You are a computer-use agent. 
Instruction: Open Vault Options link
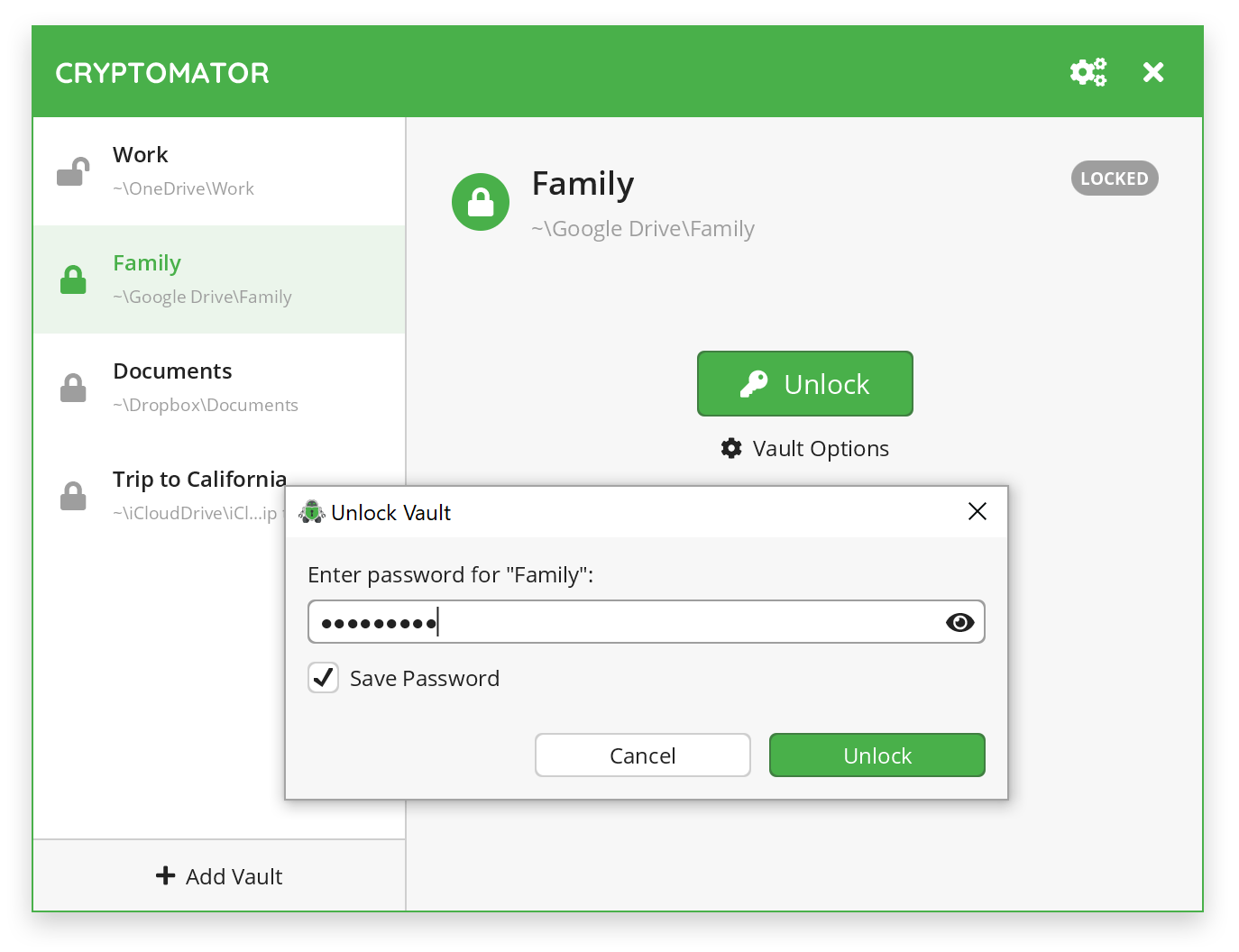pyautogui.click(x=805, y=448)
